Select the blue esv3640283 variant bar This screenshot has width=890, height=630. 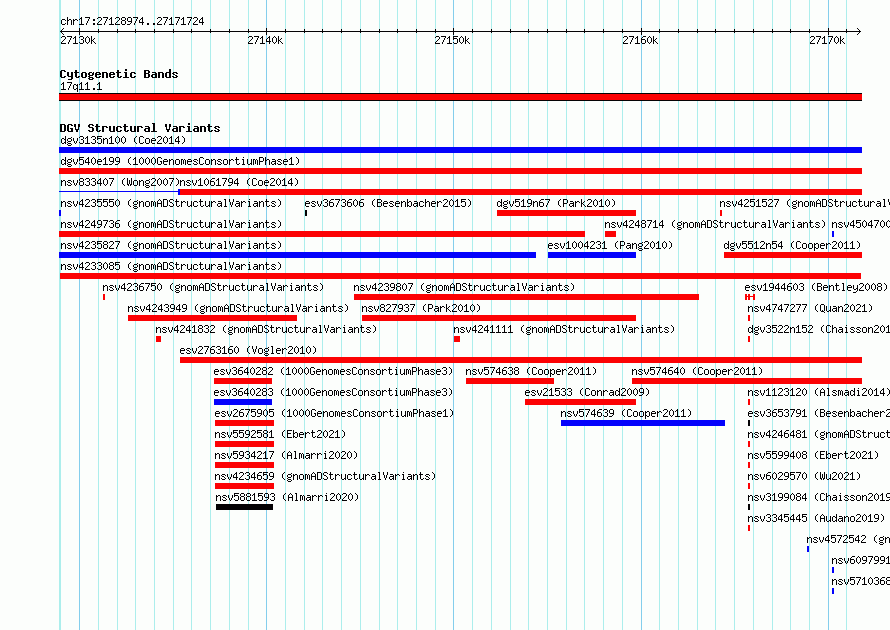click(x=243, y=402)
